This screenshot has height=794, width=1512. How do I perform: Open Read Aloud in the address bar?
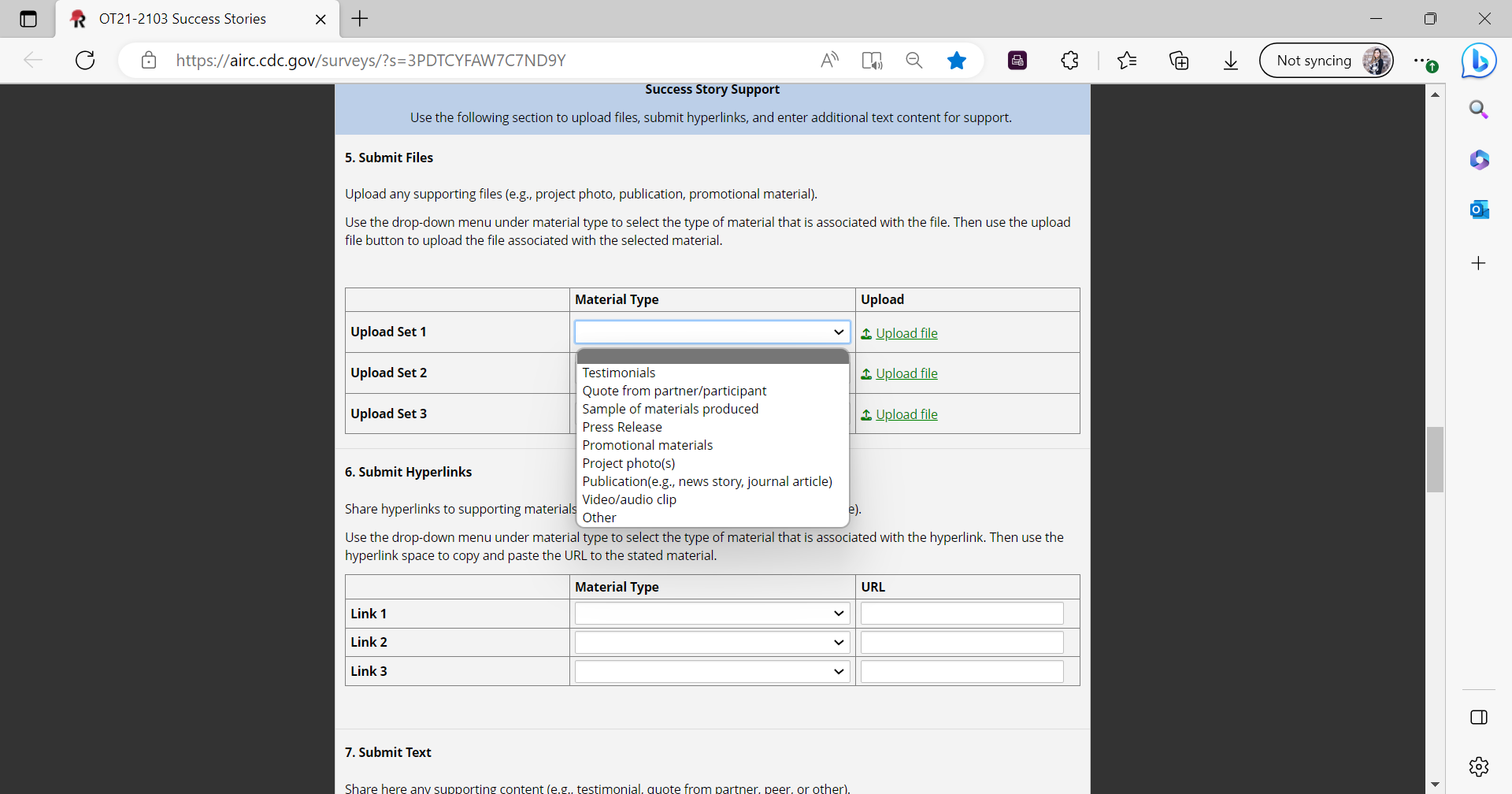[829, 61]
